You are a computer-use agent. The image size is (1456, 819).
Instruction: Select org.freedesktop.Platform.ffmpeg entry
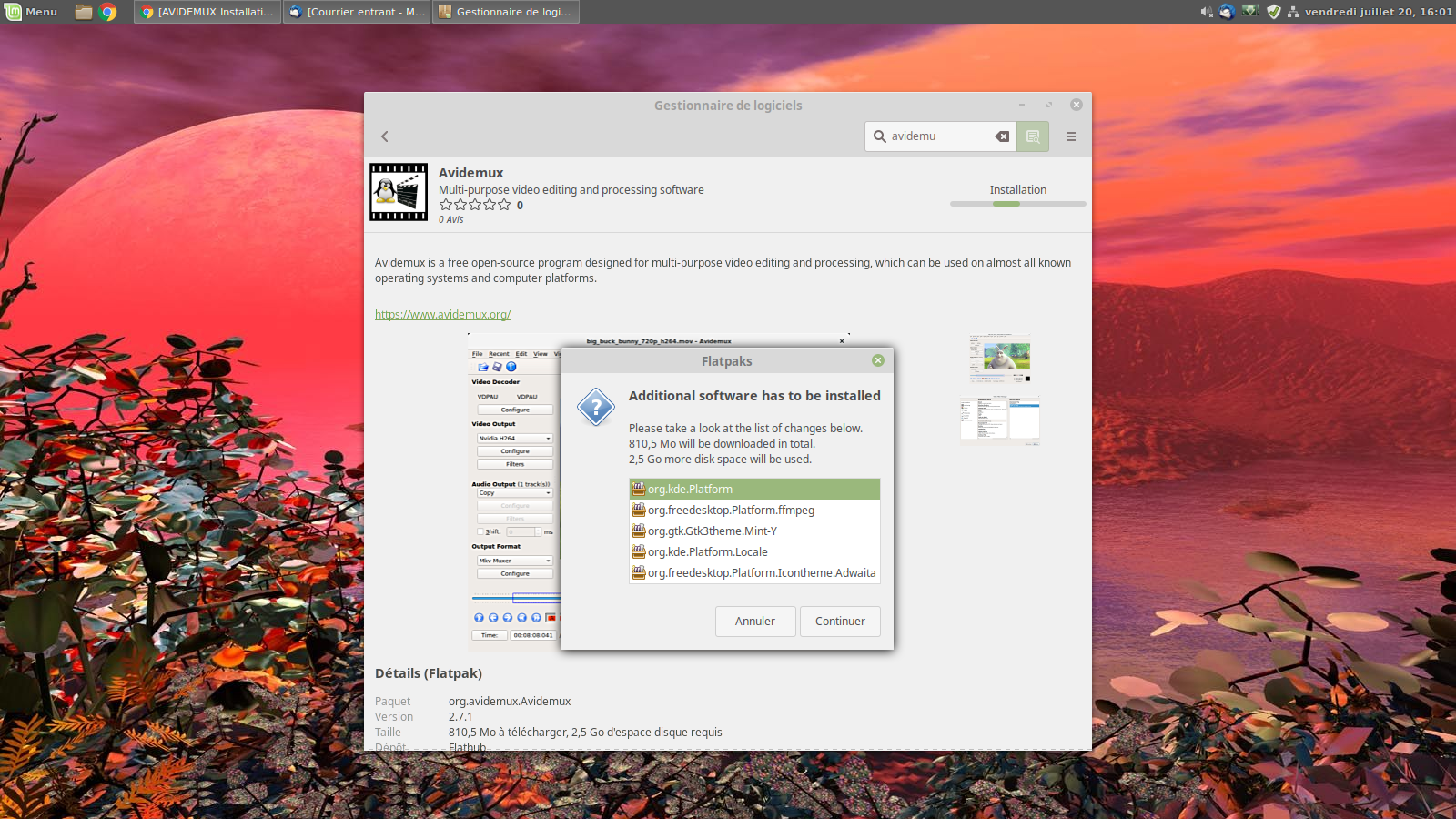click(x=730, y=511)
